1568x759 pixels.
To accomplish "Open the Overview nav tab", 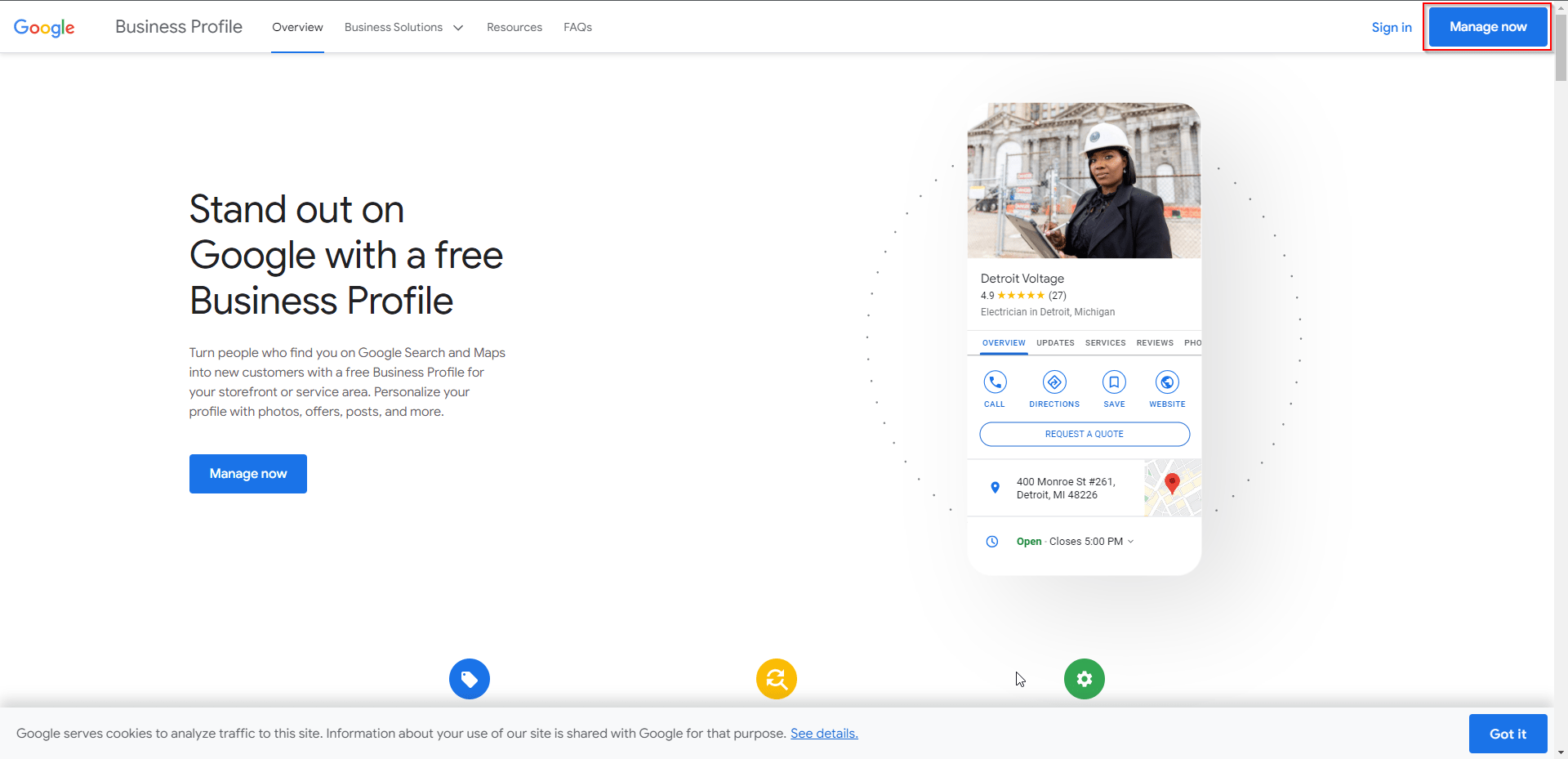I will pyautogui.click(x=297, y=27).
